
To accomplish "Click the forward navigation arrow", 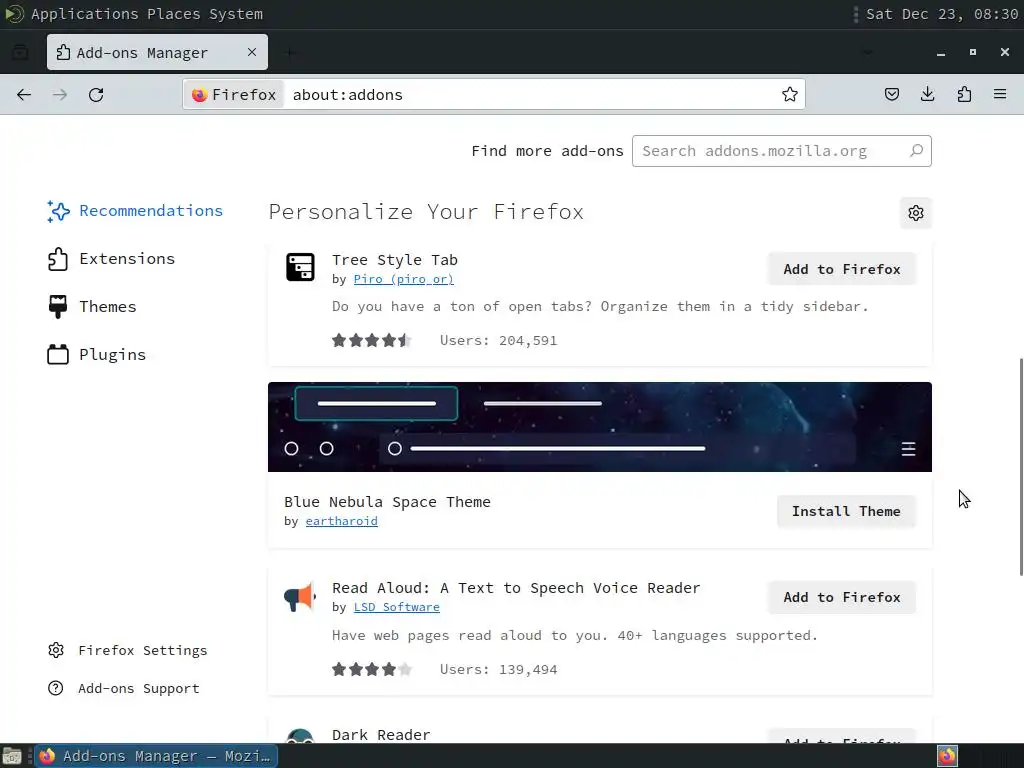I will point(60,95).
